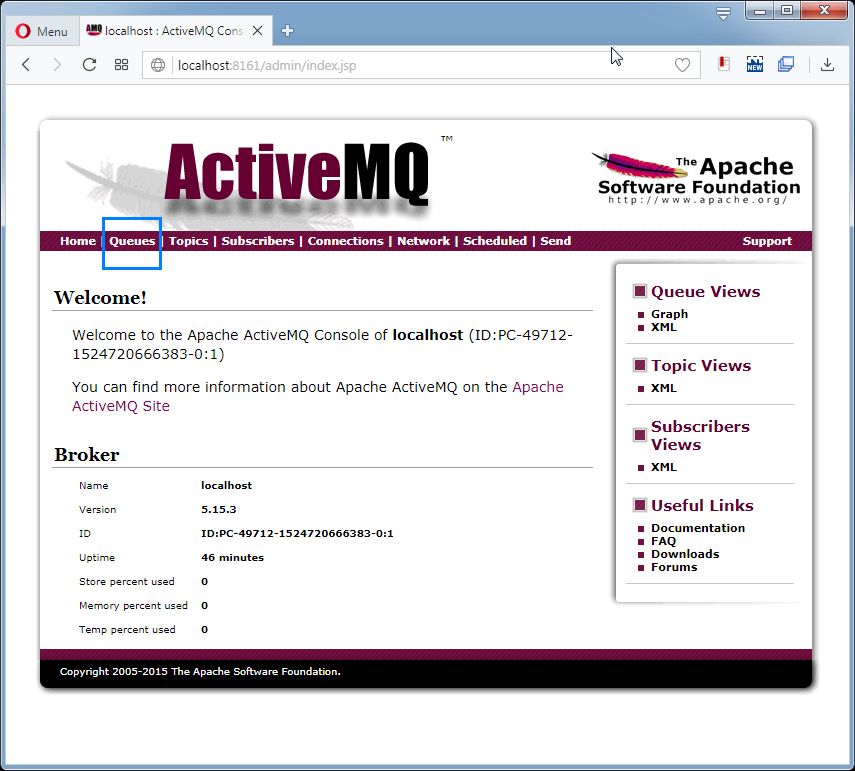Click the broker Version value 5.15.3

coord(219,510)
